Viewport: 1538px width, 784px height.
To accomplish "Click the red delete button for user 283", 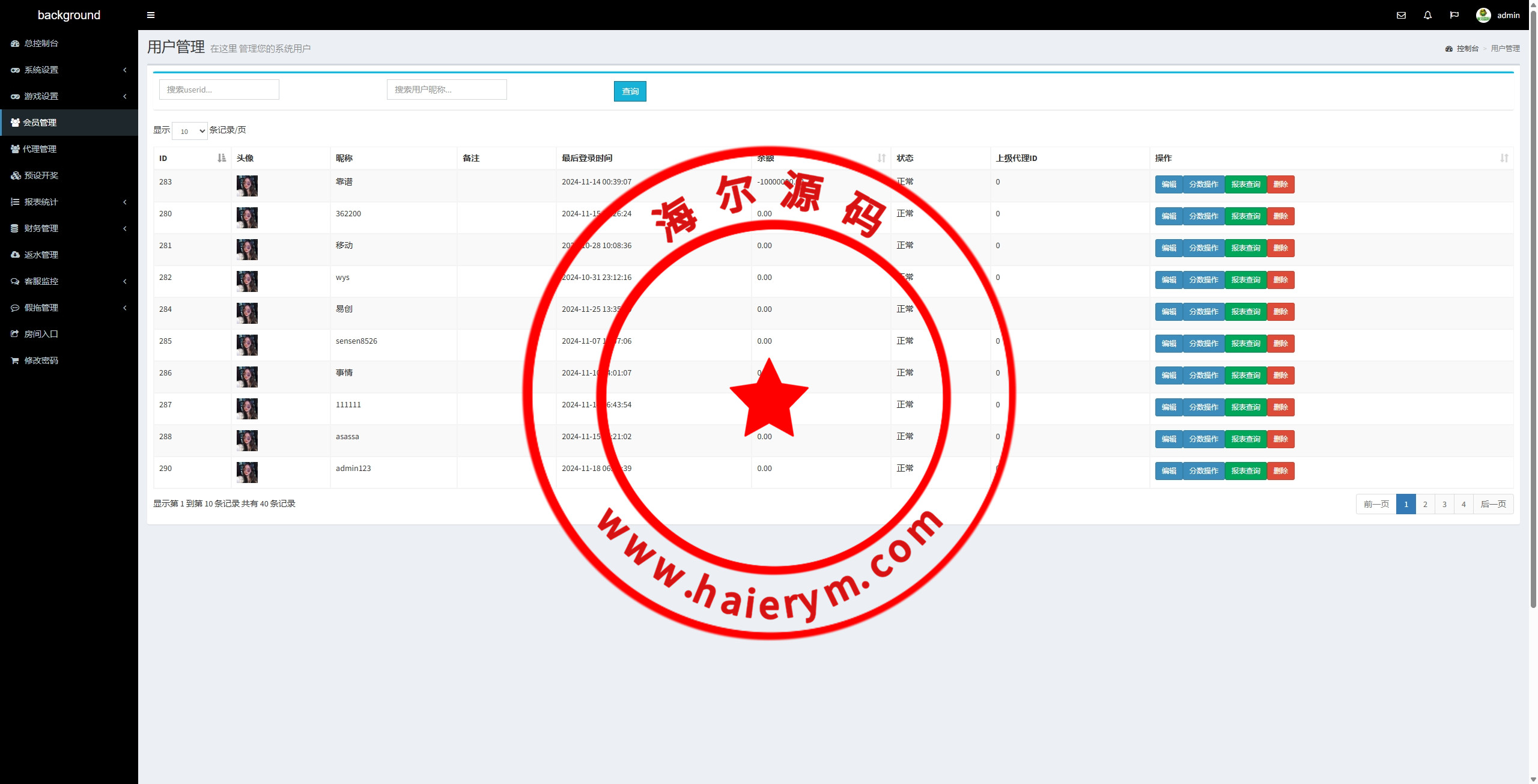I will pos(1280,184).
